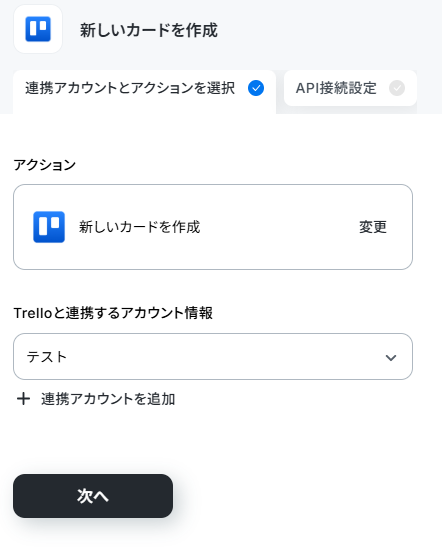The height and width of the screenshot is (552, 442).
Task: Click 変更 to change the action
Action: point(373,227)
